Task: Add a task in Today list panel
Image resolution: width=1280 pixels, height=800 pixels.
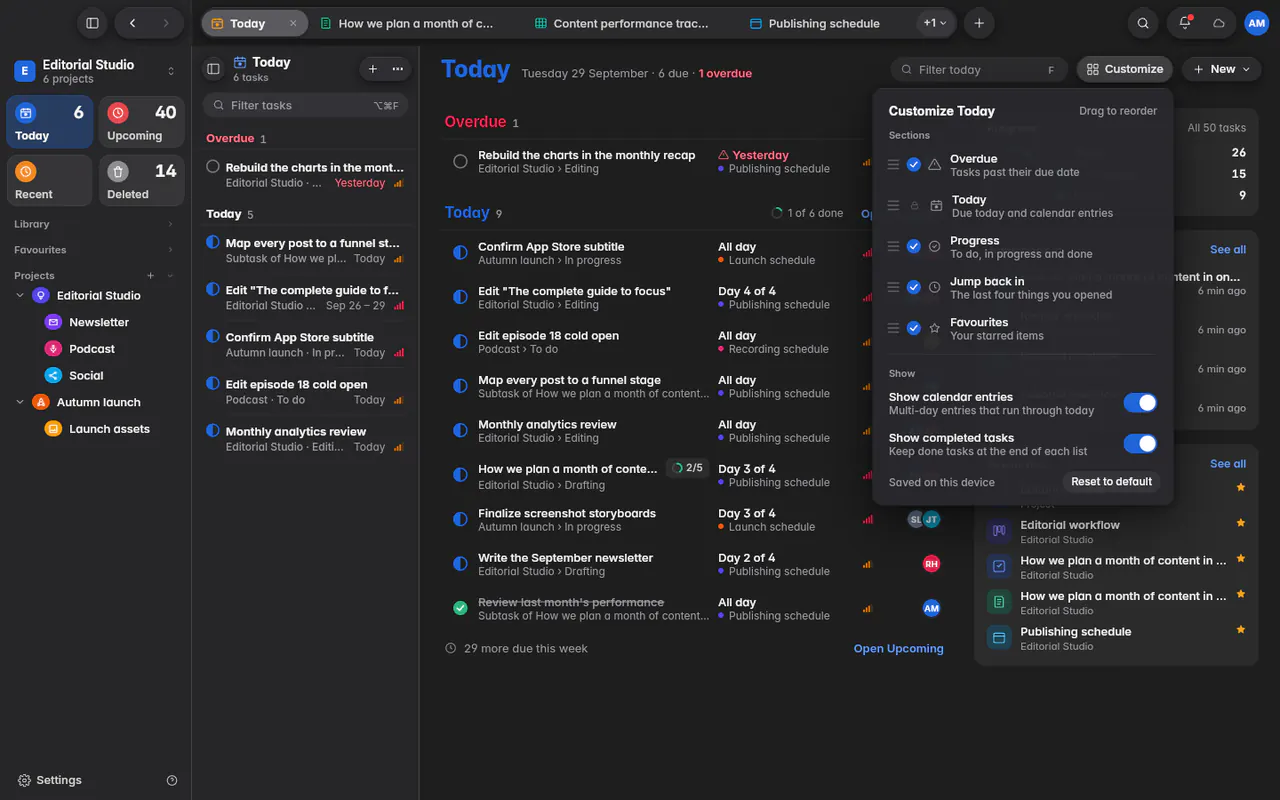Action: pos(373,69)
